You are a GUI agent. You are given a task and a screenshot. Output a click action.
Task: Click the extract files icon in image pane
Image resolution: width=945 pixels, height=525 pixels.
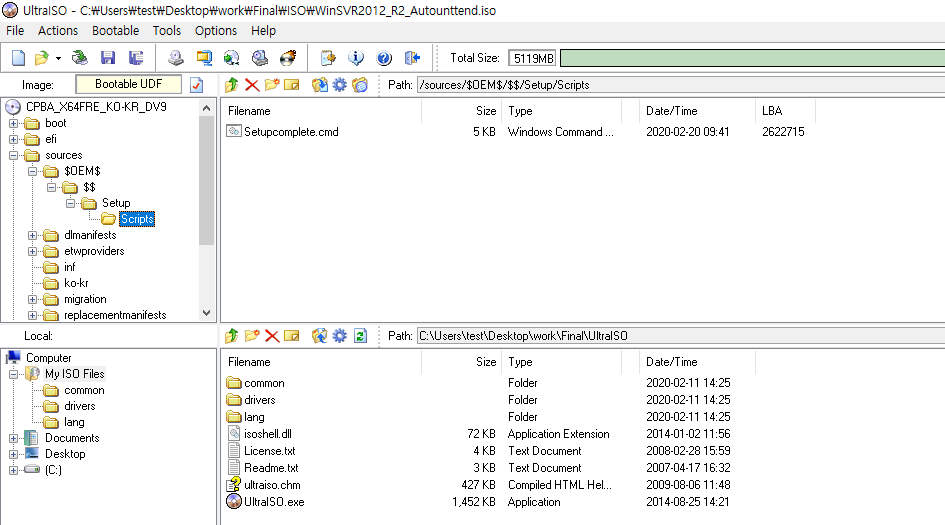coord(319,85)
